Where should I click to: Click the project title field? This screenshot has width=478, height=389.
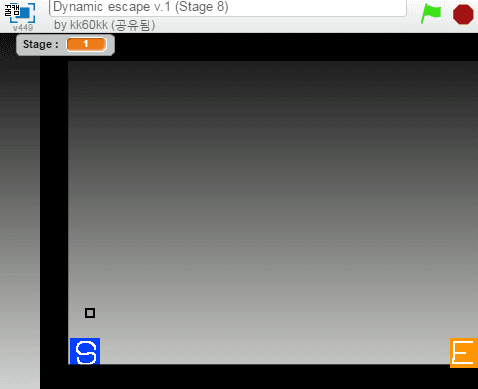pyautogui.click(x=228, y=7)
